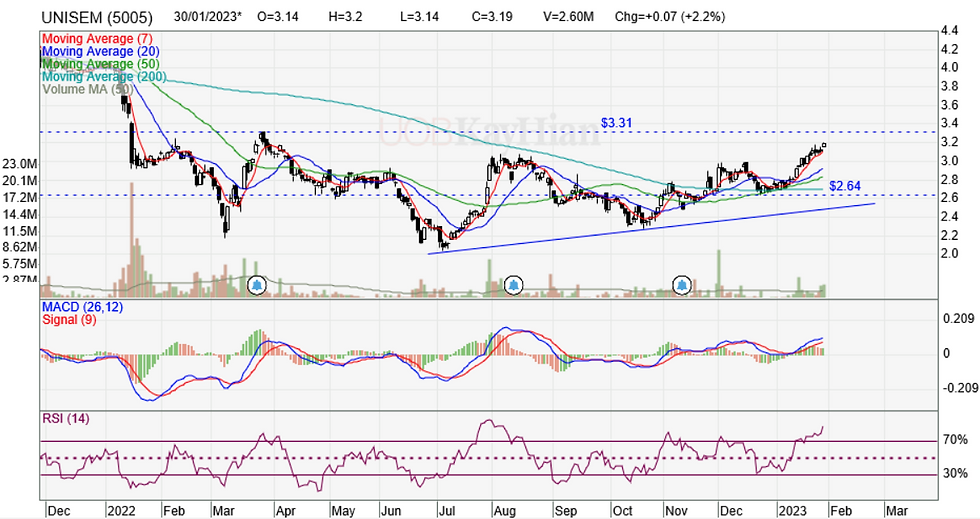Click the Oct label on time axis
Screen dimensions: 980x519
[622, 511]
